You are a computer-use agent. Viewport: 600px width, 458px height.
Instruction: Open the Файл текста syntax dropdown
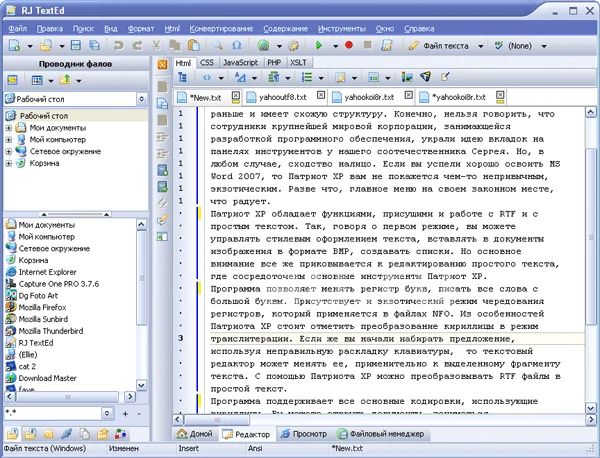[481, 46]
